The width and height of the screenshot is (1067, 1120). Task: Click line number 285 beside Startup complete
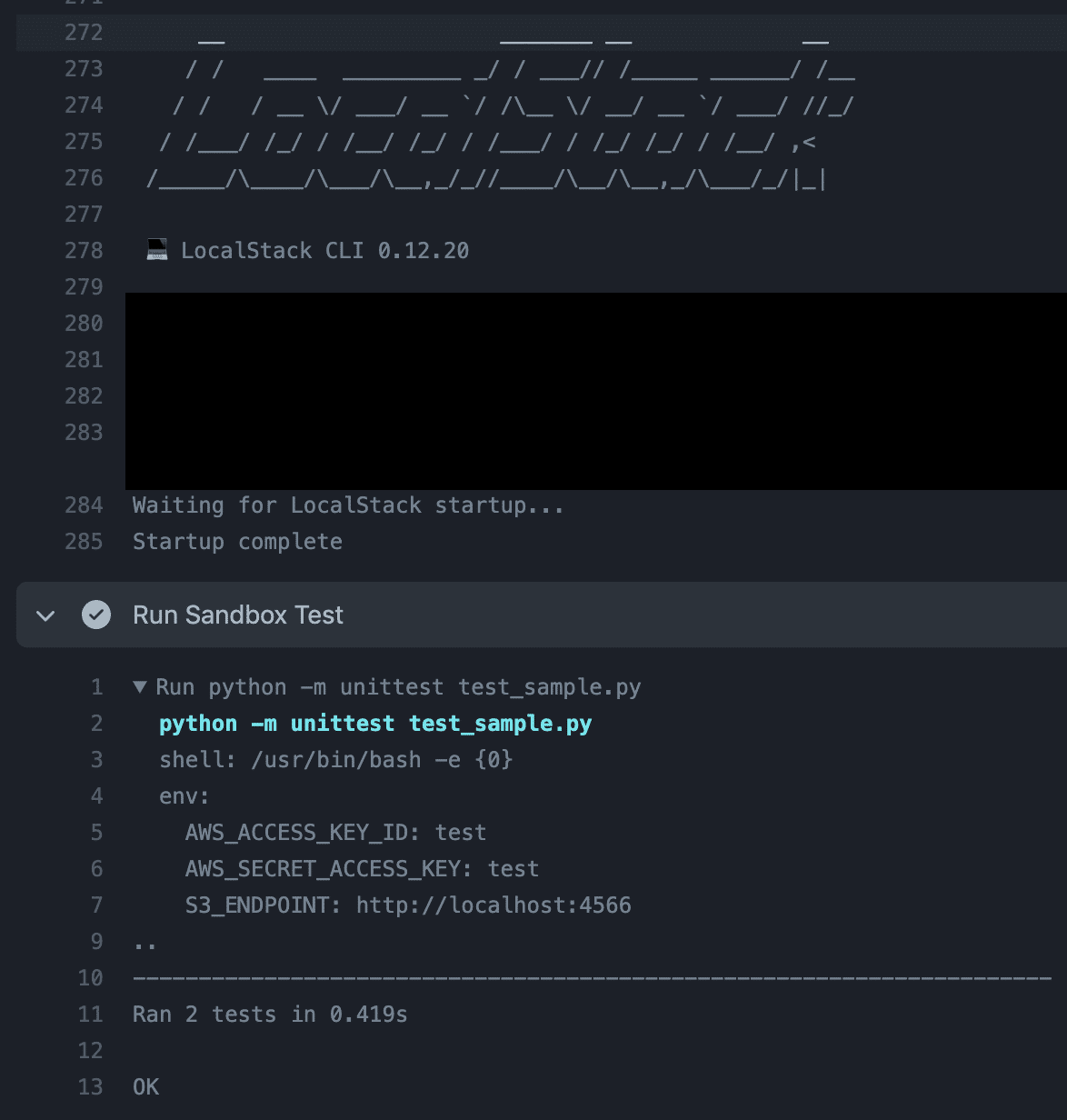tap(85, 541)
